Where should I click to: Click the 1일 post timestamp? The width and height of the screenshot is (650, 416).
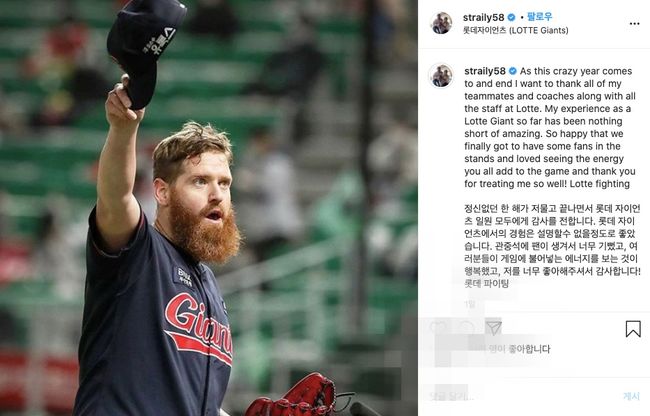(470, 305)
